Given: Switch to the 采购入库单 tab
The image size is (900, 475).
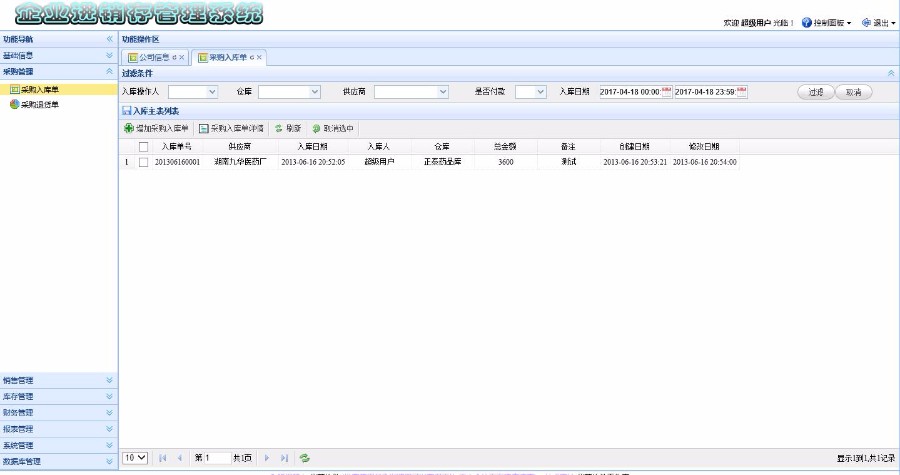Looking at the screenshot, I should pyautogui.click(x=227, y=57).
